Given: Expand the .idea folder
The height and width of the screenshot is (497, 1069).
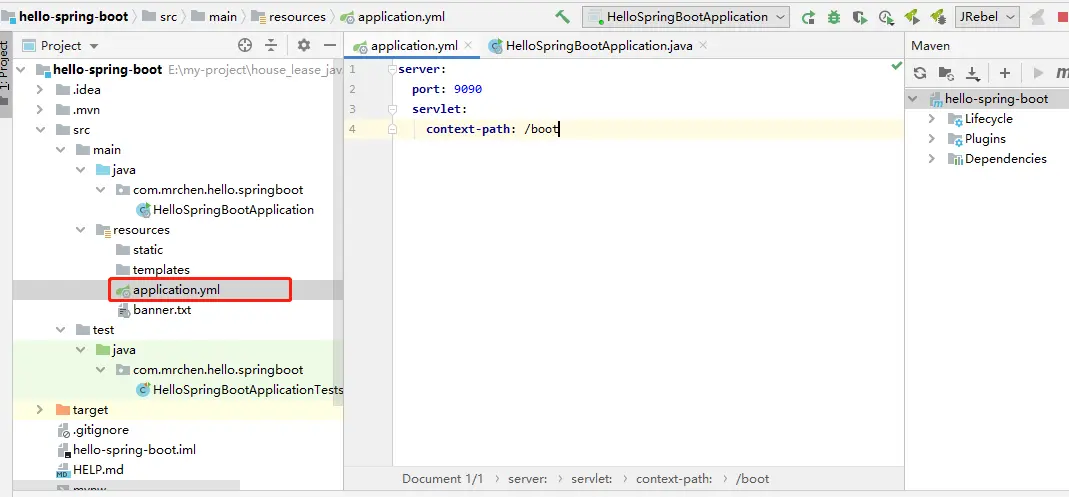Looking at the screenshot, I should pyautogui.click(x=40, y=89).
